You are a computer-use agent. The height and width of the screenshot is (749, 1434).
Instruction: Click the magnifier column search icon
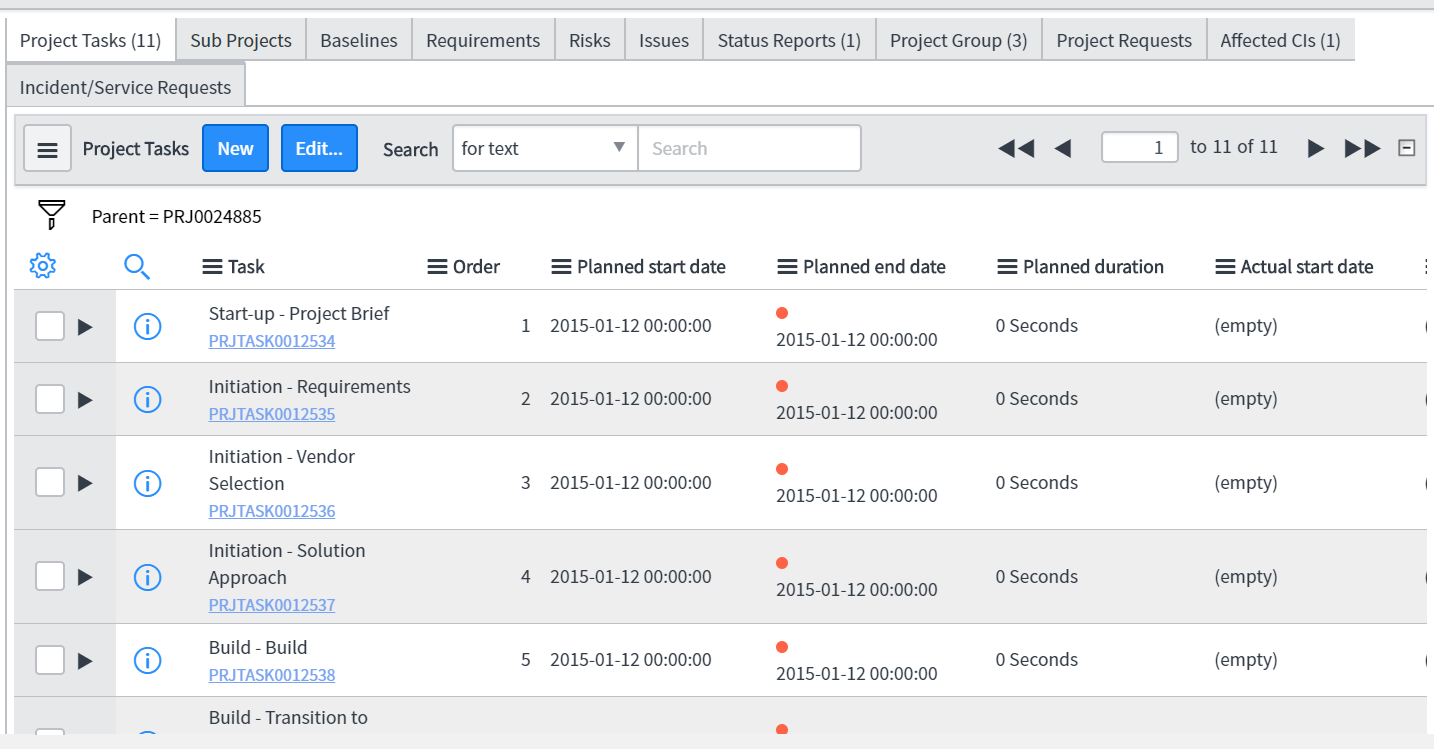pos(137,266)
